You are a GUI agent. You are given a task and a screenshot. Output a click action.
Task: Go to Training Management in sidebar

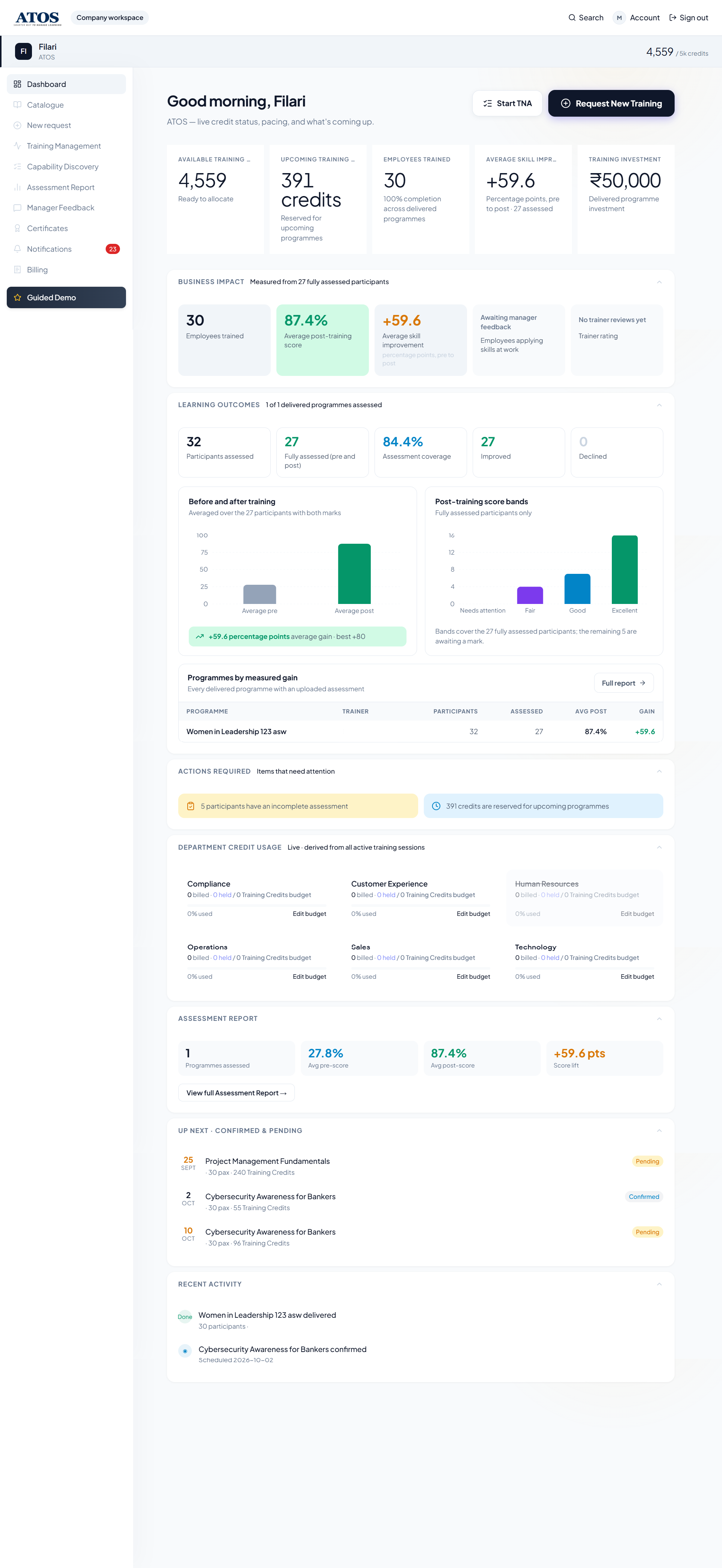(66, 146)
